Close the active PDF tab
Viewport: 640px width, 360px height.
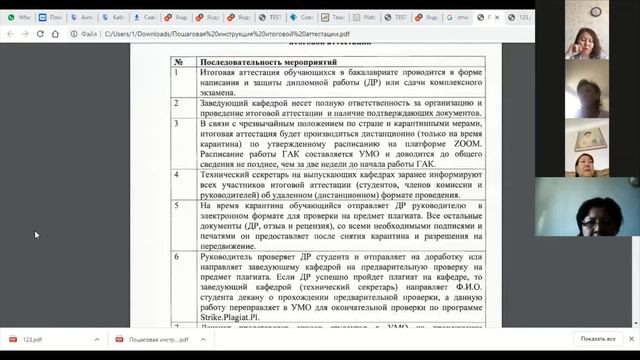[x=497, y=18]
